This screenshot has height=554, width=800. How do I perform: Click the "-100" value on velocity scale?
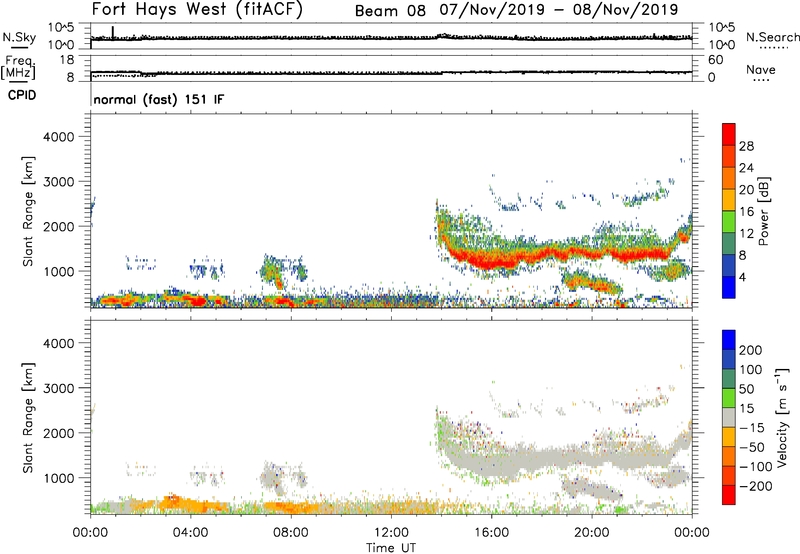click(x=756, y=467)
